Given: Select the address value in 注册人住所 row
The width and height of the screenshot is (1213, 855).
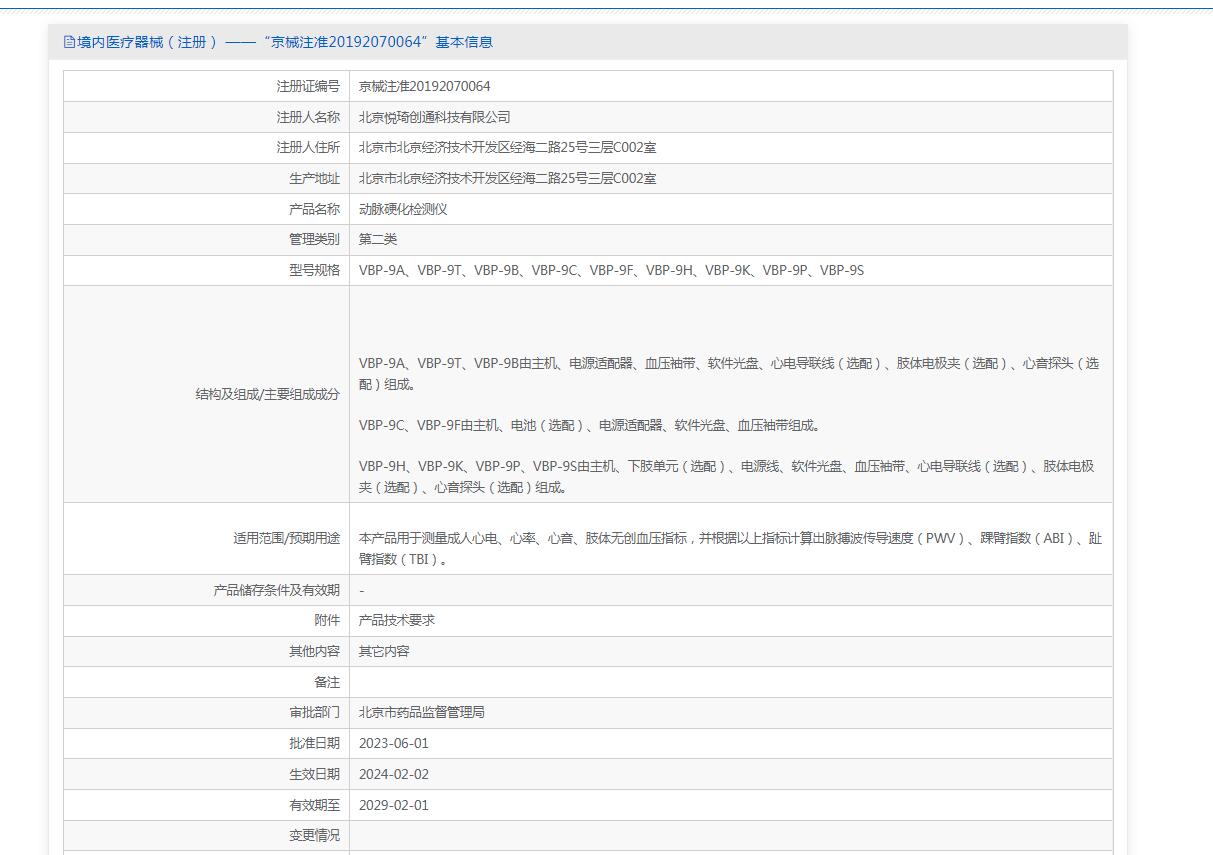Looking at the screenshot, I should (508, 148).
